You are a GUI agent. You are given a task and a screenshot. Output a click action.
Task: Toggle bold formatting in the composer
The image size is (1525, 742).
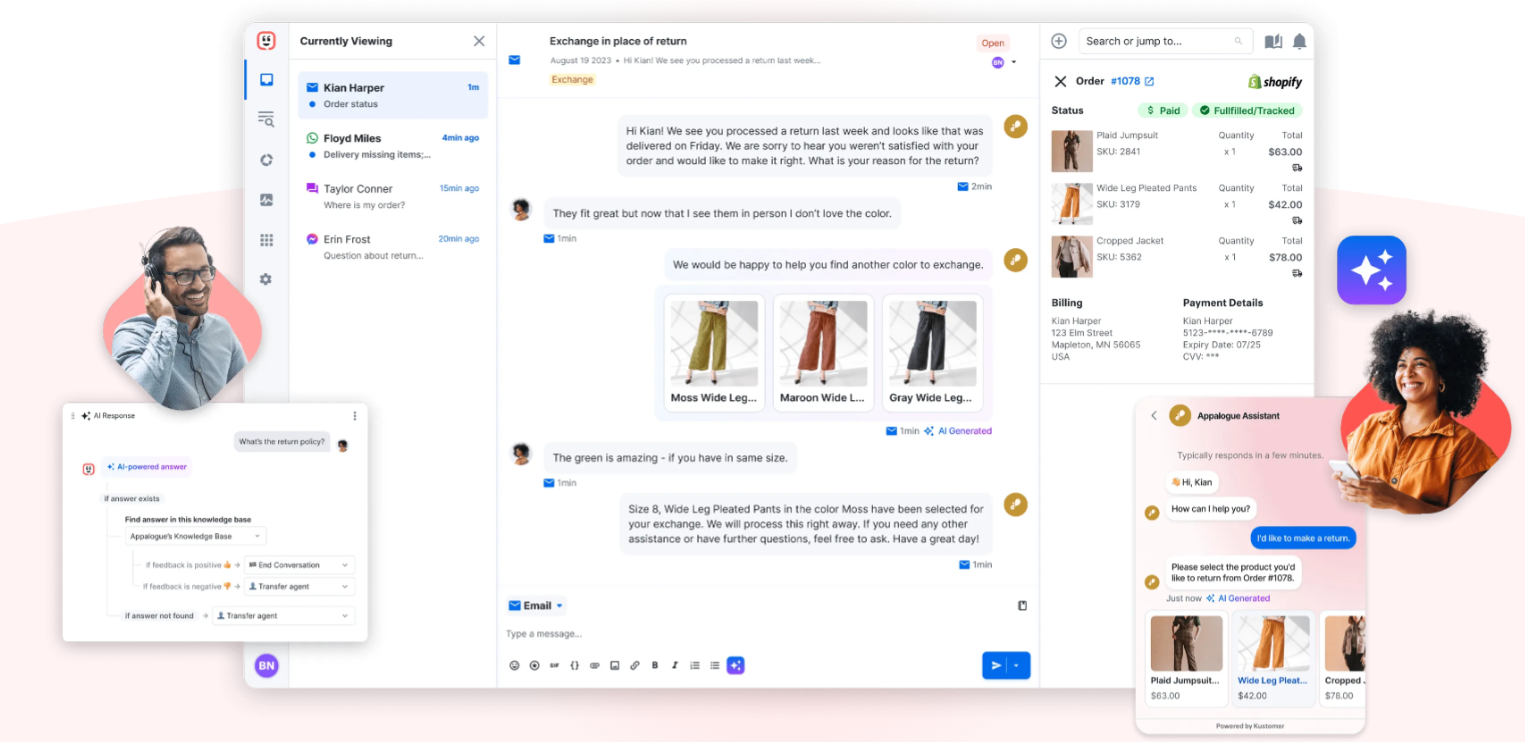(655, 665)
